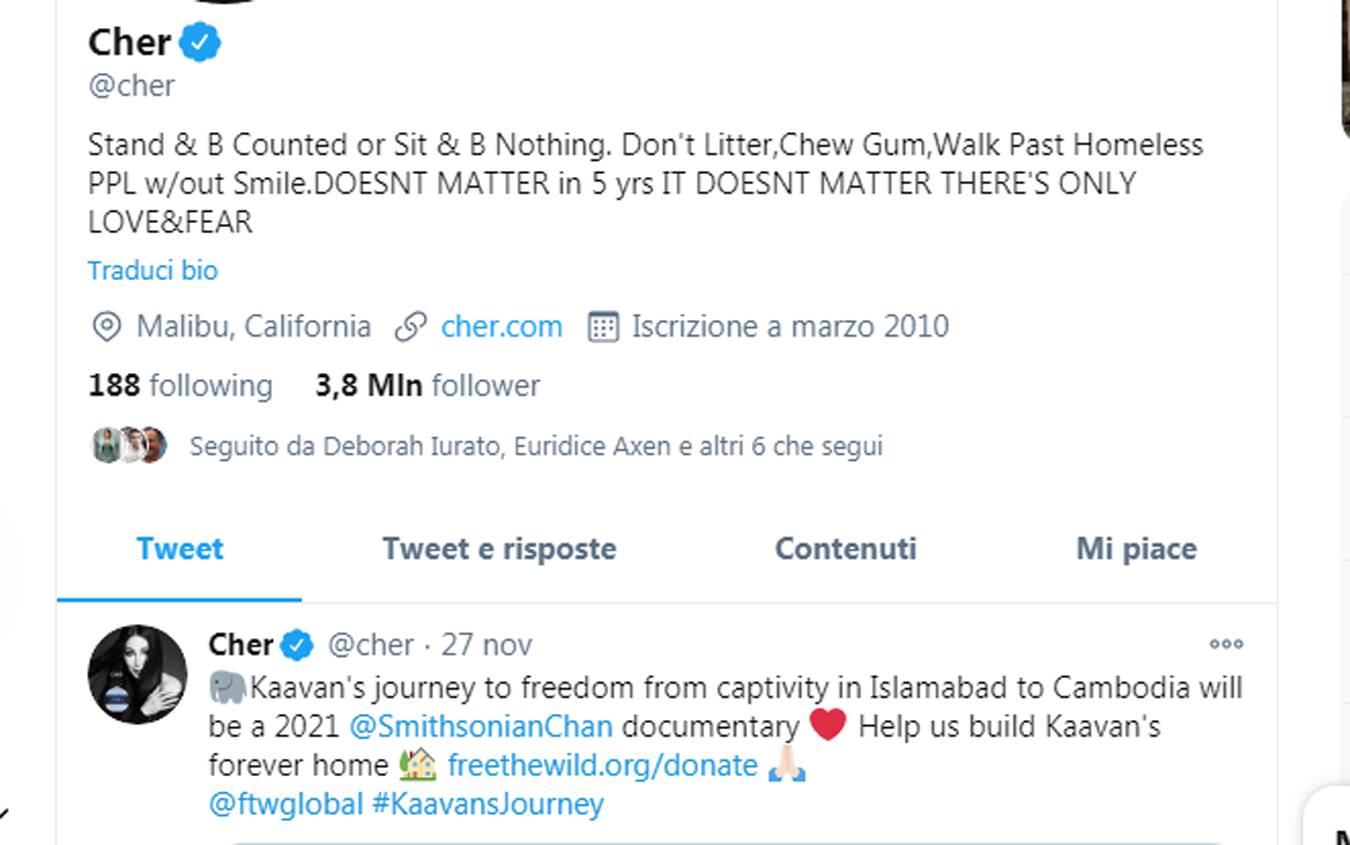Open the freethewild.org/donate link

[602, 766]
